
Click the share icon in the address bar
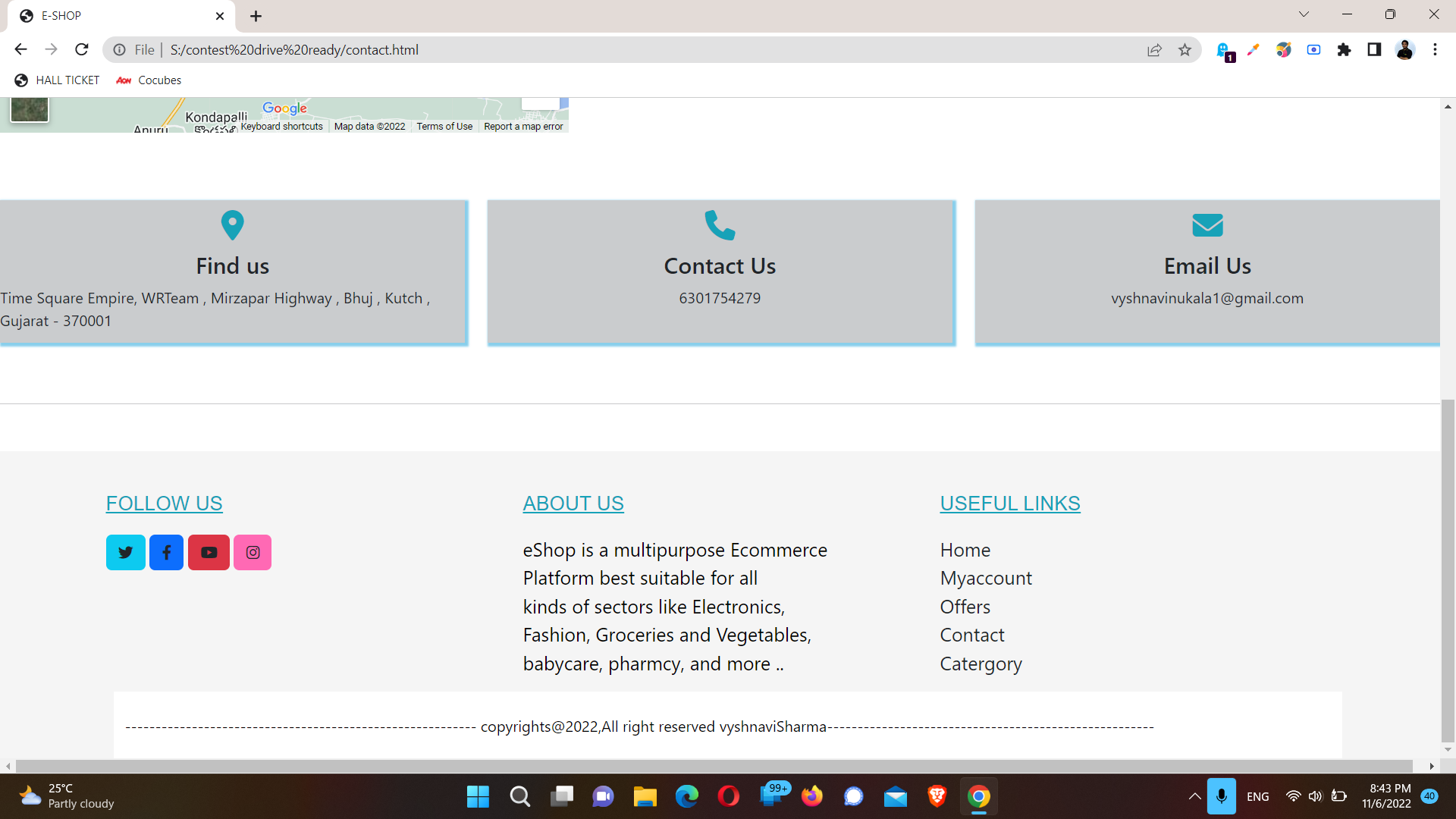[x=1154, y=49]
